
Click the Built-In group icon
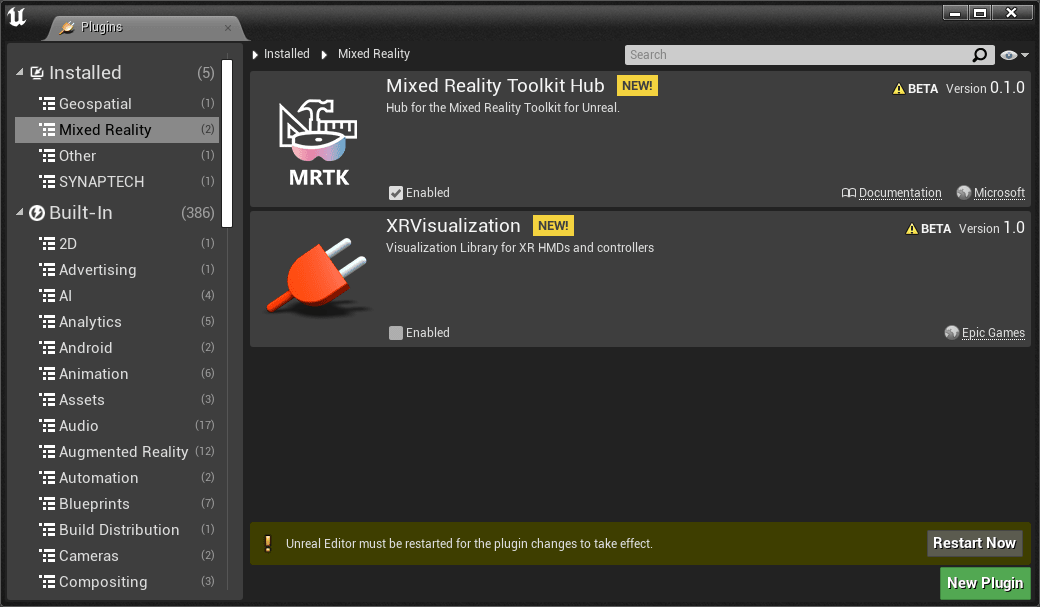point(37,213)
